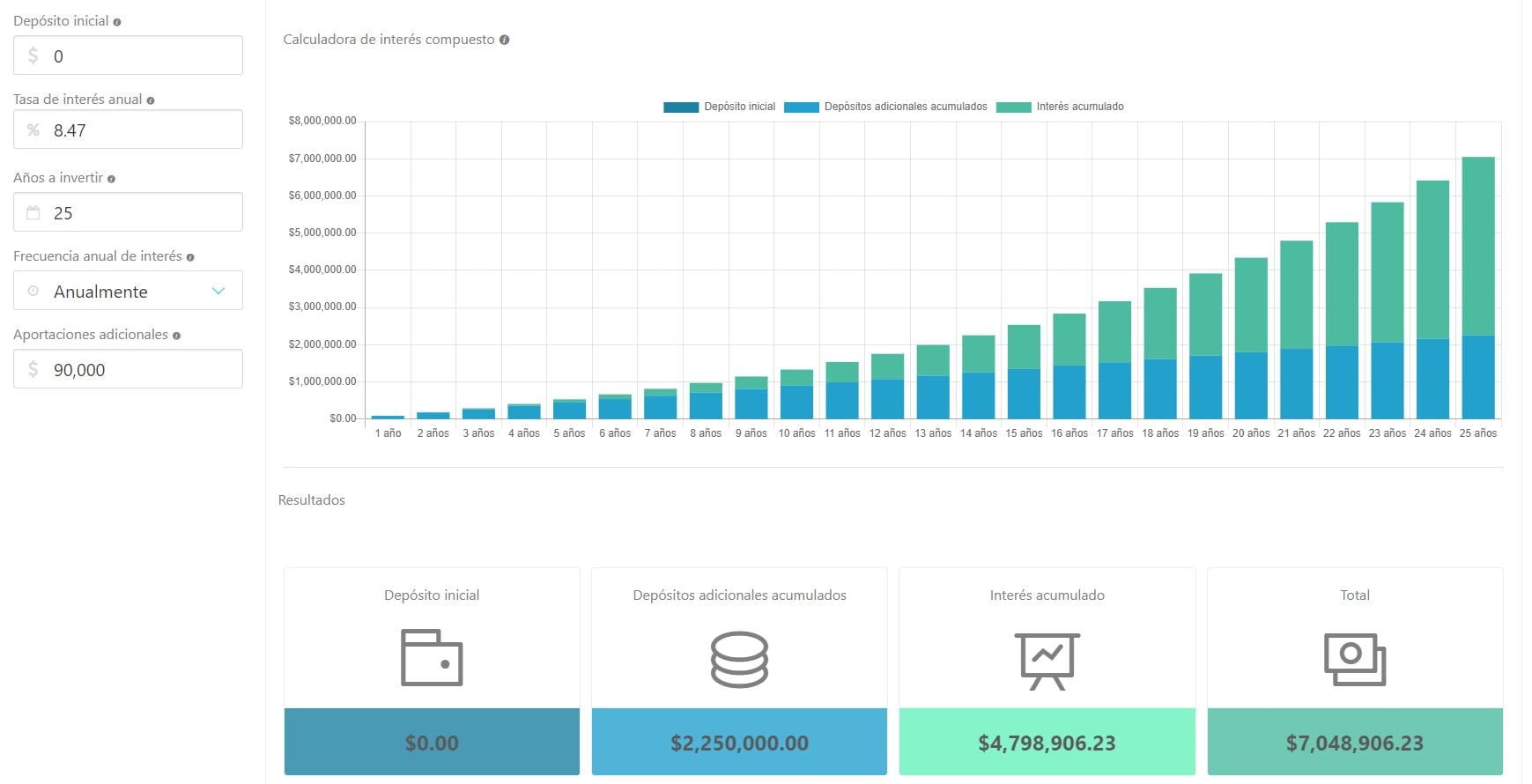Image resolution: width=1532 pixels, height=784 pixels.
Task: Click the banknote icon in Total card
Action: (x=1354, y=659)
